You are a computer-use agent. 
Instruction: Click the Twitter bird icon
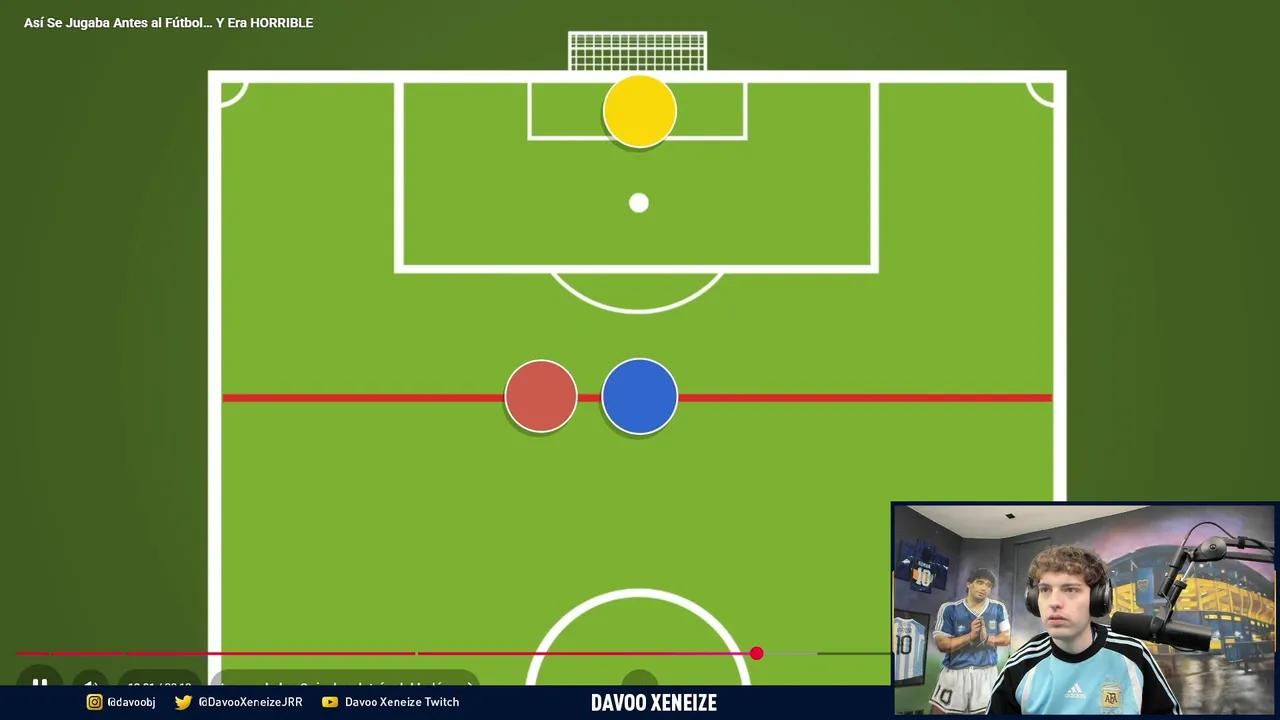[x=183, y=702]
